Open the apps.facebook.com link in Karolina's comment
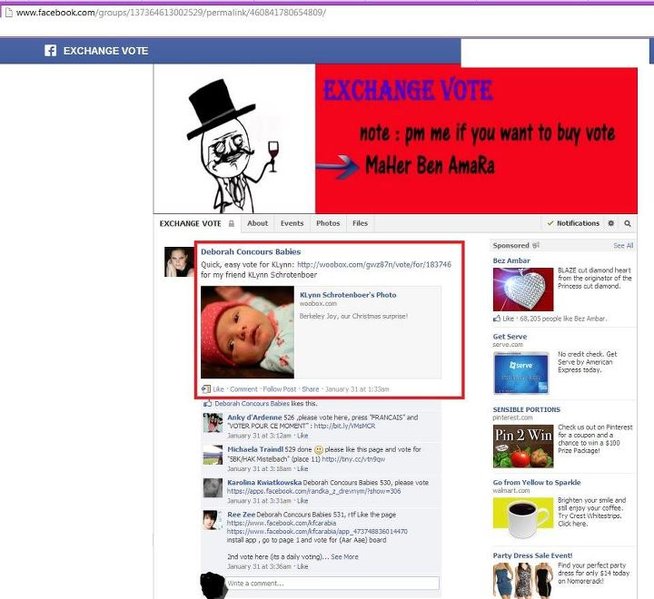This screenshot has height=599, width=654. tap(314, 491)
